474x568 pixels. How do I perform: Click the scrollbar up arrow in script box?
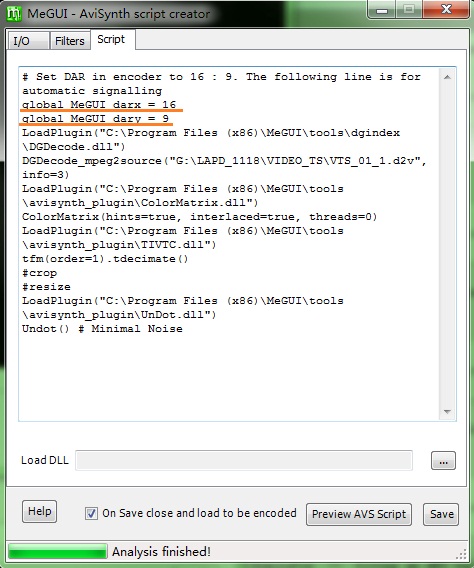tap(447, 77)
